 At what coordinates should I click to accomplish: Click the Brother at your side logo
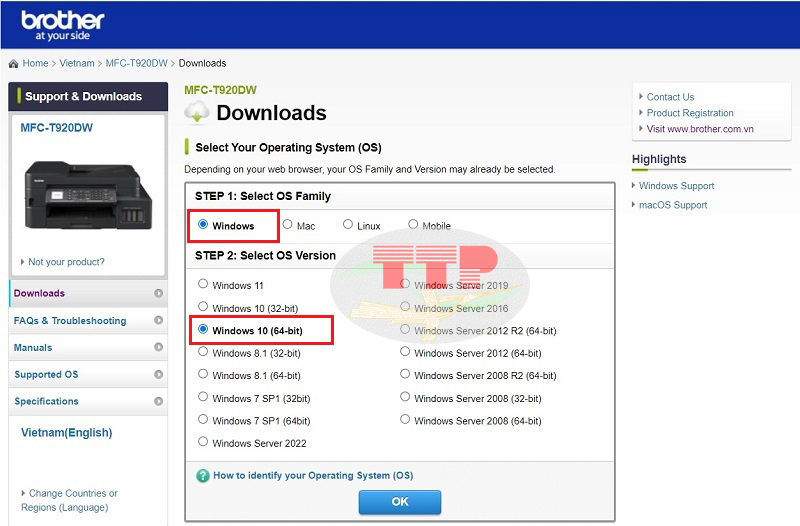pyautogui.click(x=62, y=26)
